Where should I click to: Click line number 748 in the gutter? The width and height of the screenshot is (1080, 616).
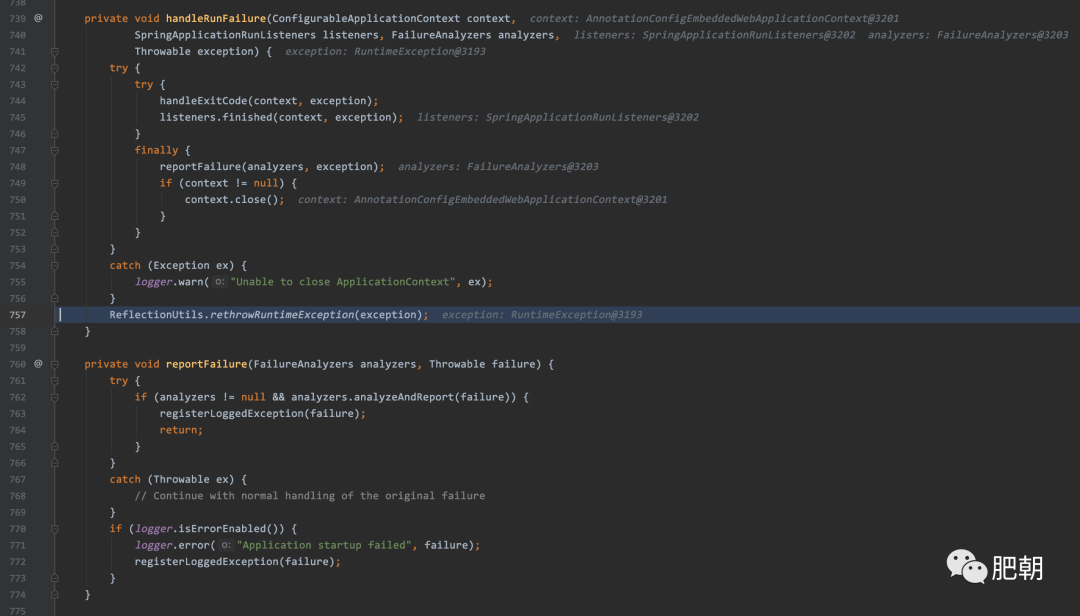[x=18, y=167]
